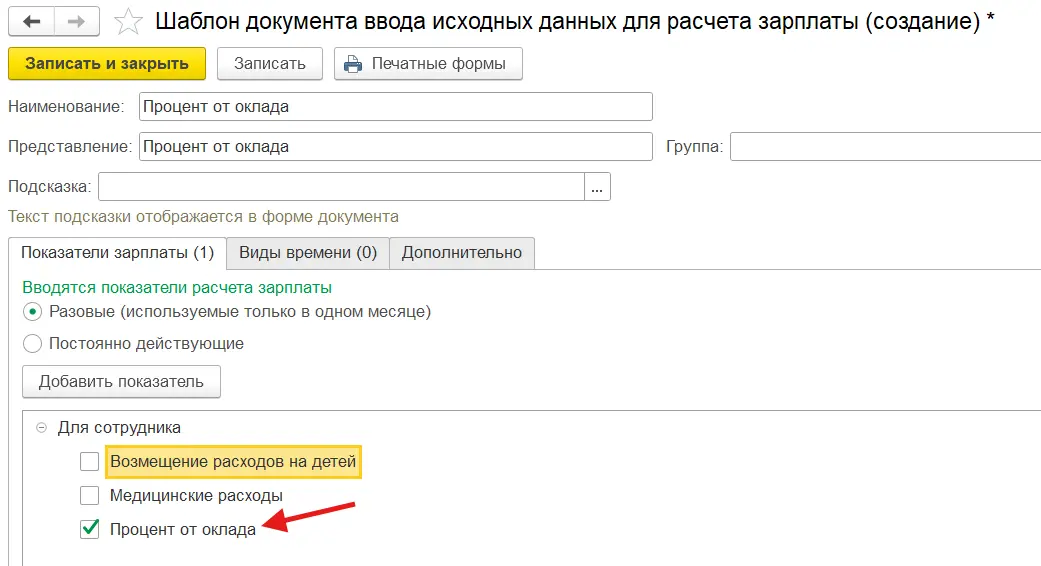The image size is (1041, 566).
Task: Select the Показатели зарплаты tab
Action: click(117, 253)
